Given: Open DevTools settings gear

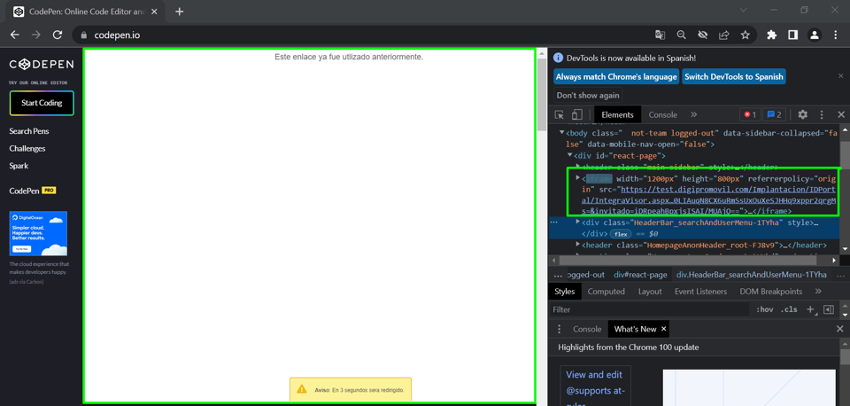Looking at the screenshot, I should pyautogui.click(x=802, y=115).
